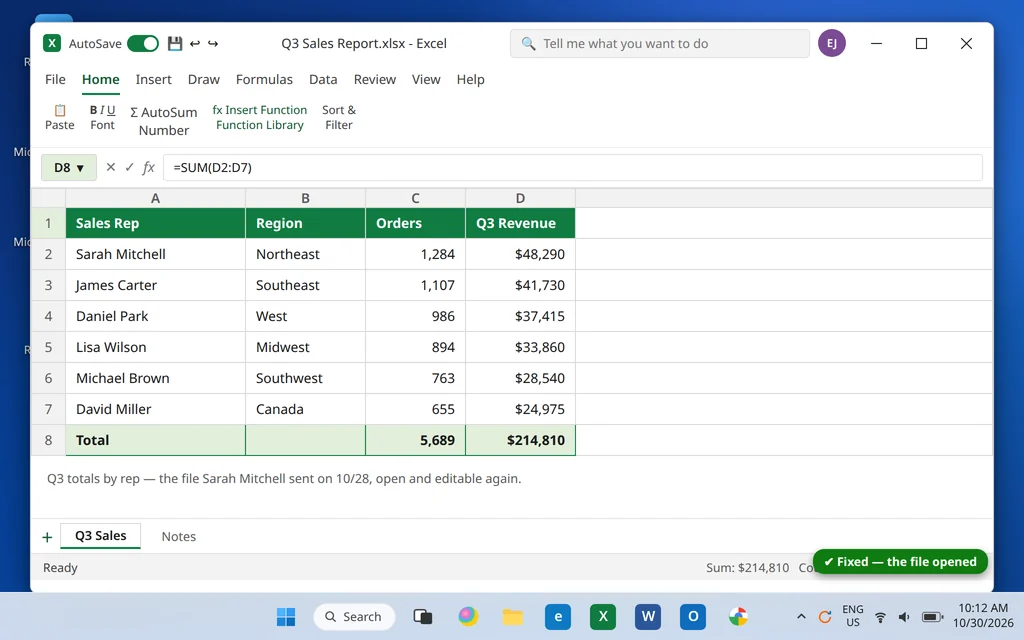Open Outlook from the taskbar
This screenshot has height=640, width=1024.
click(693, 616)
